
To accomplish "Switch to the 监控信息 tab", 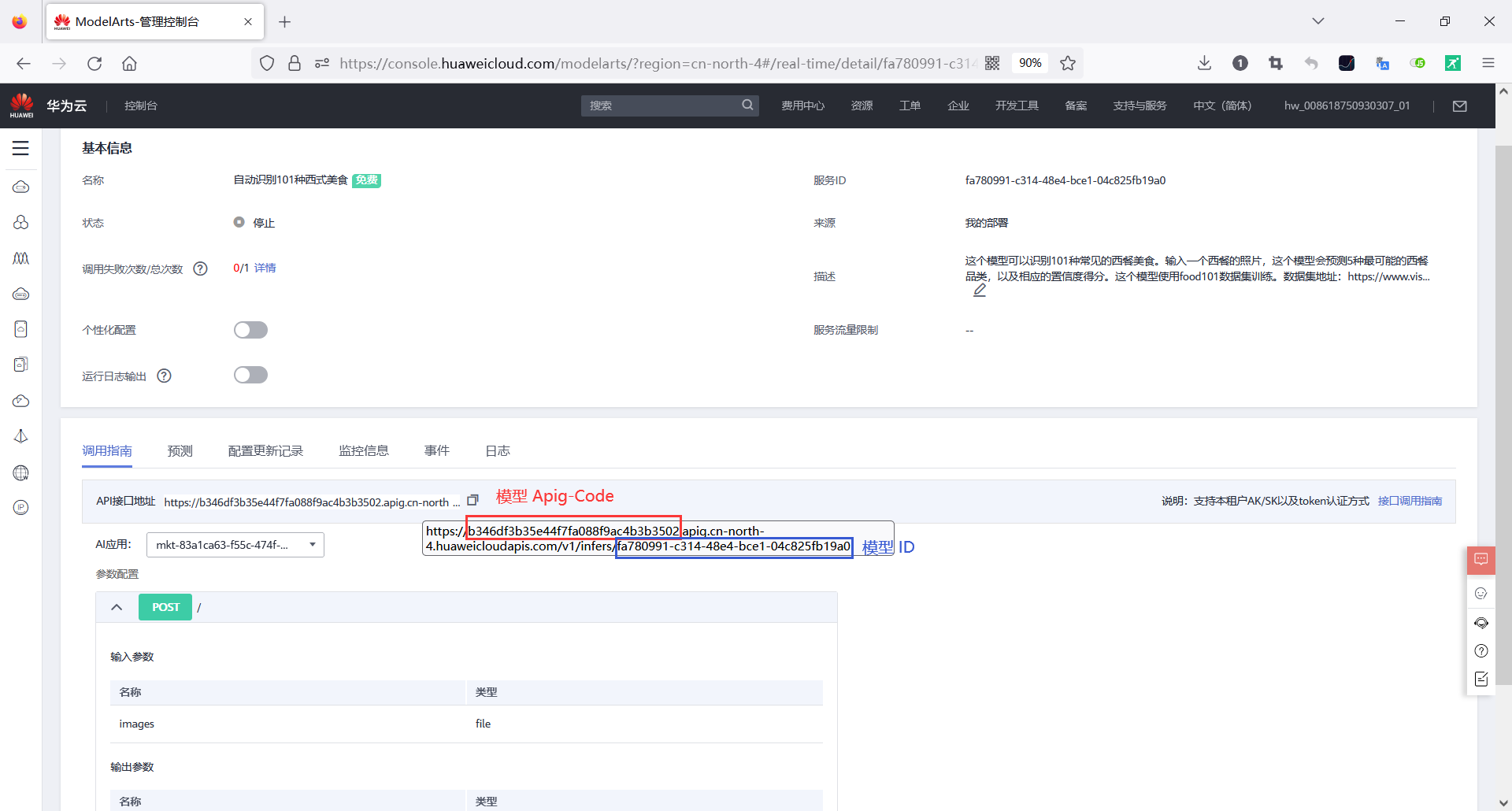I will pyautogui.click(x=364, y=451).
